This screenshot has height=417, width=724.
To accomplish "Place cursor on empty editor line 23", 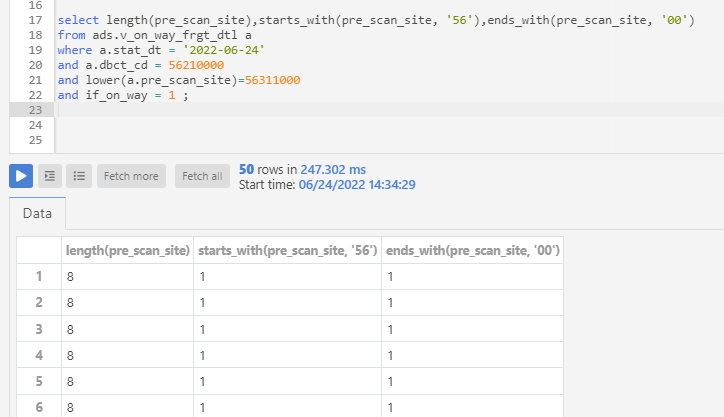I will pyautogui.click(x=300, y=108).
